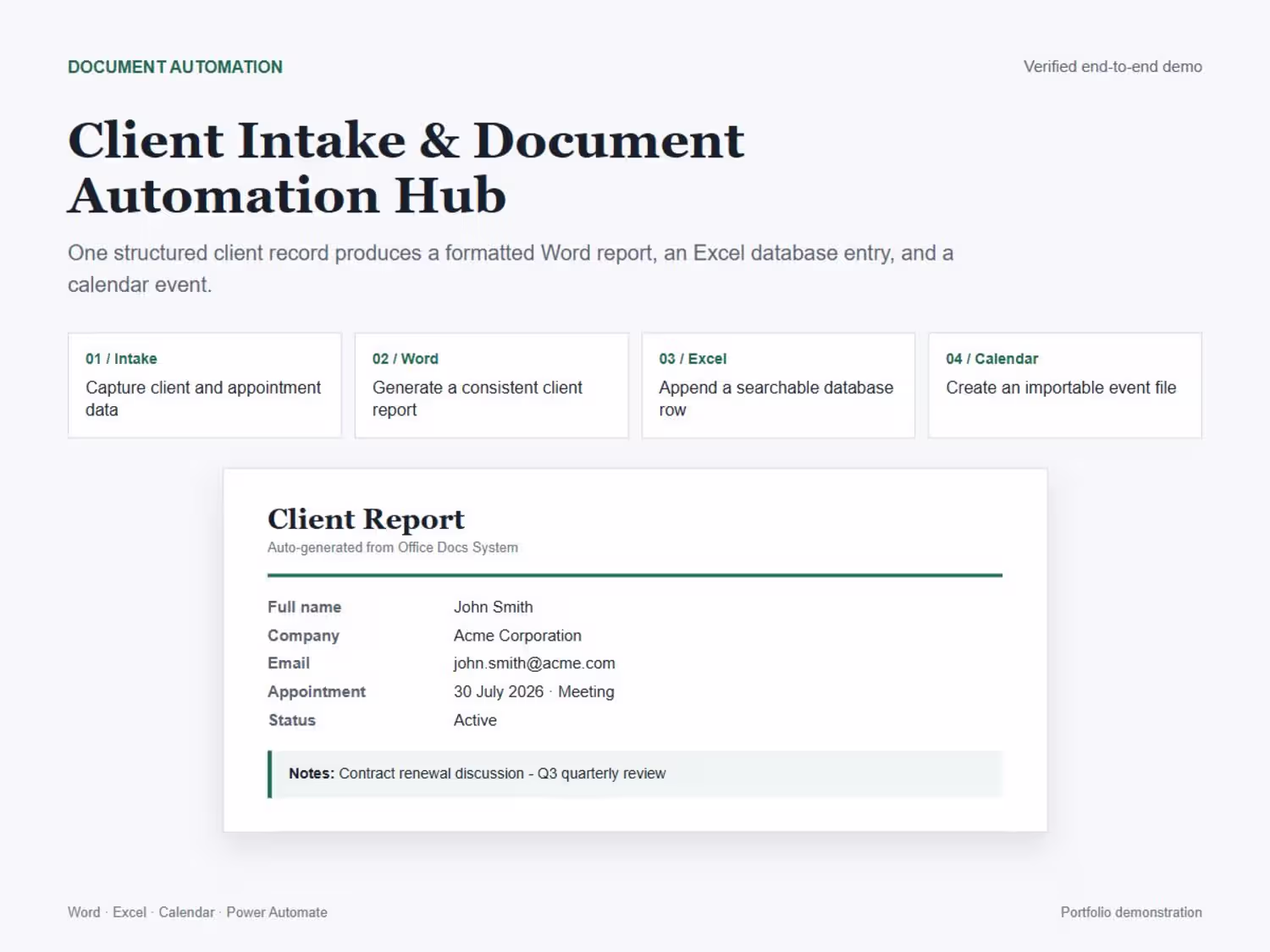The image size is (1270, 952).
Task: Click 'Capture client and appointment data' text
Action: (203, 399)
